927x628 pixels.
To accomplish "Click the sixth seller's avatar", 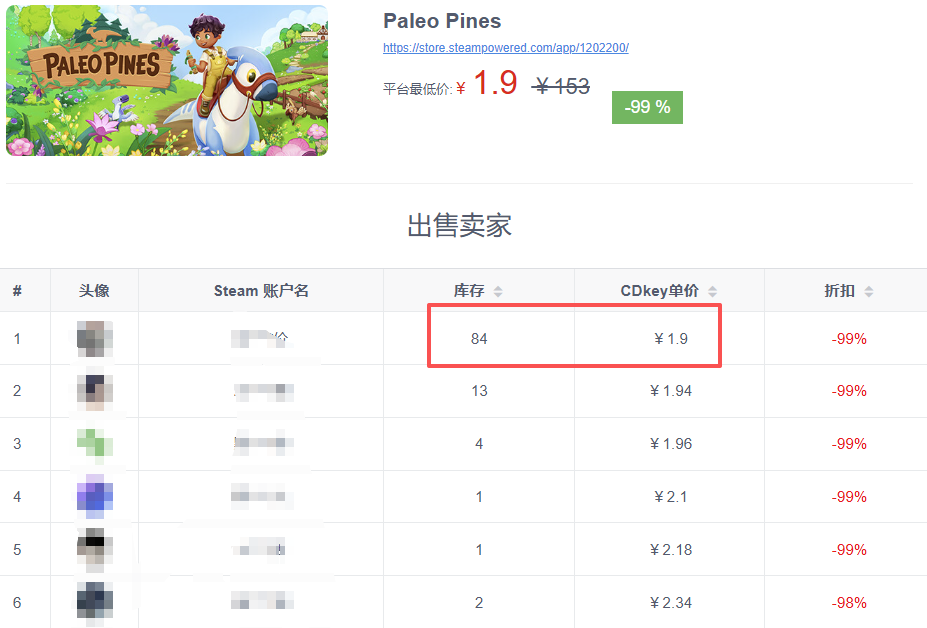I will 95,602.
